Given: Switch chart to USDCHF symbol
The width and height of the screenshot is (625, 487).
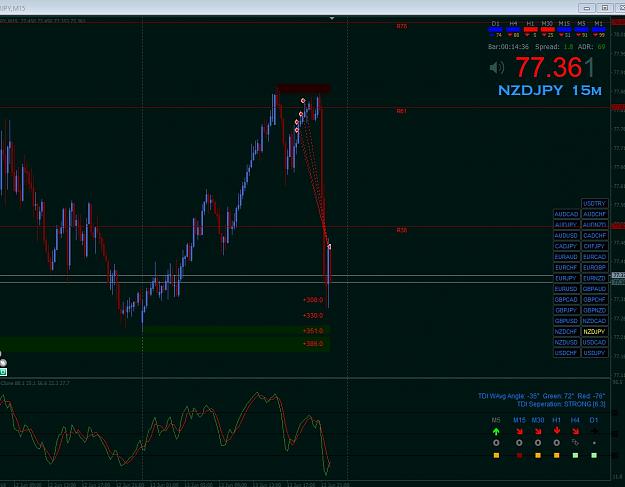Looking at the screenshot, I should click(x=566, y=353).
